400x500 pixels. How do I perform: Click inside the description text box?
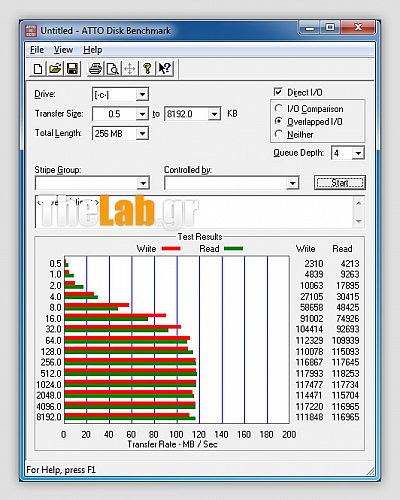coord(194,212)
